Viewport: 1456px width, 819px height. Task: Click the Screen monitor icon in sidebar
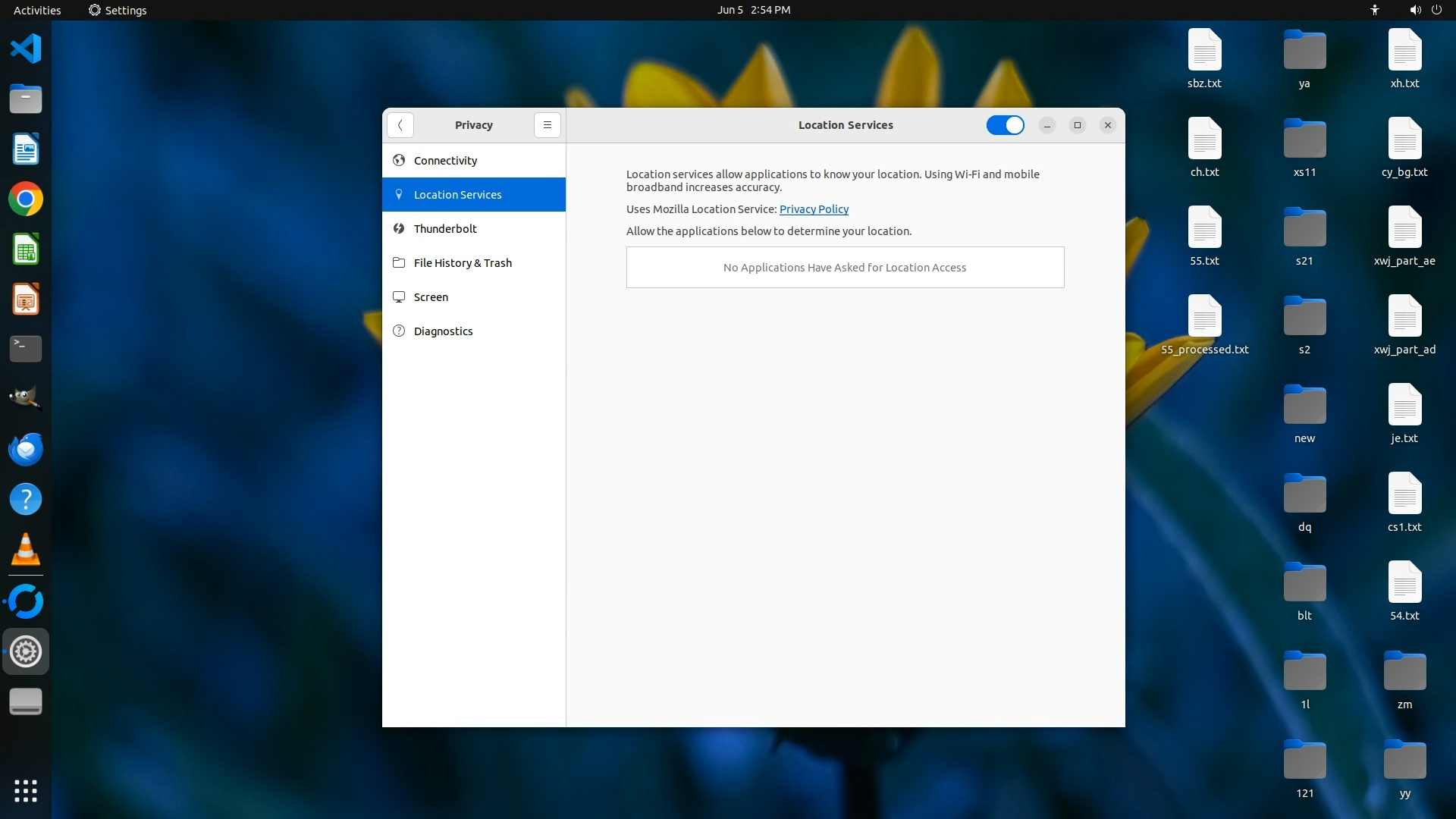pyautogui.click(x=399, y=297)
